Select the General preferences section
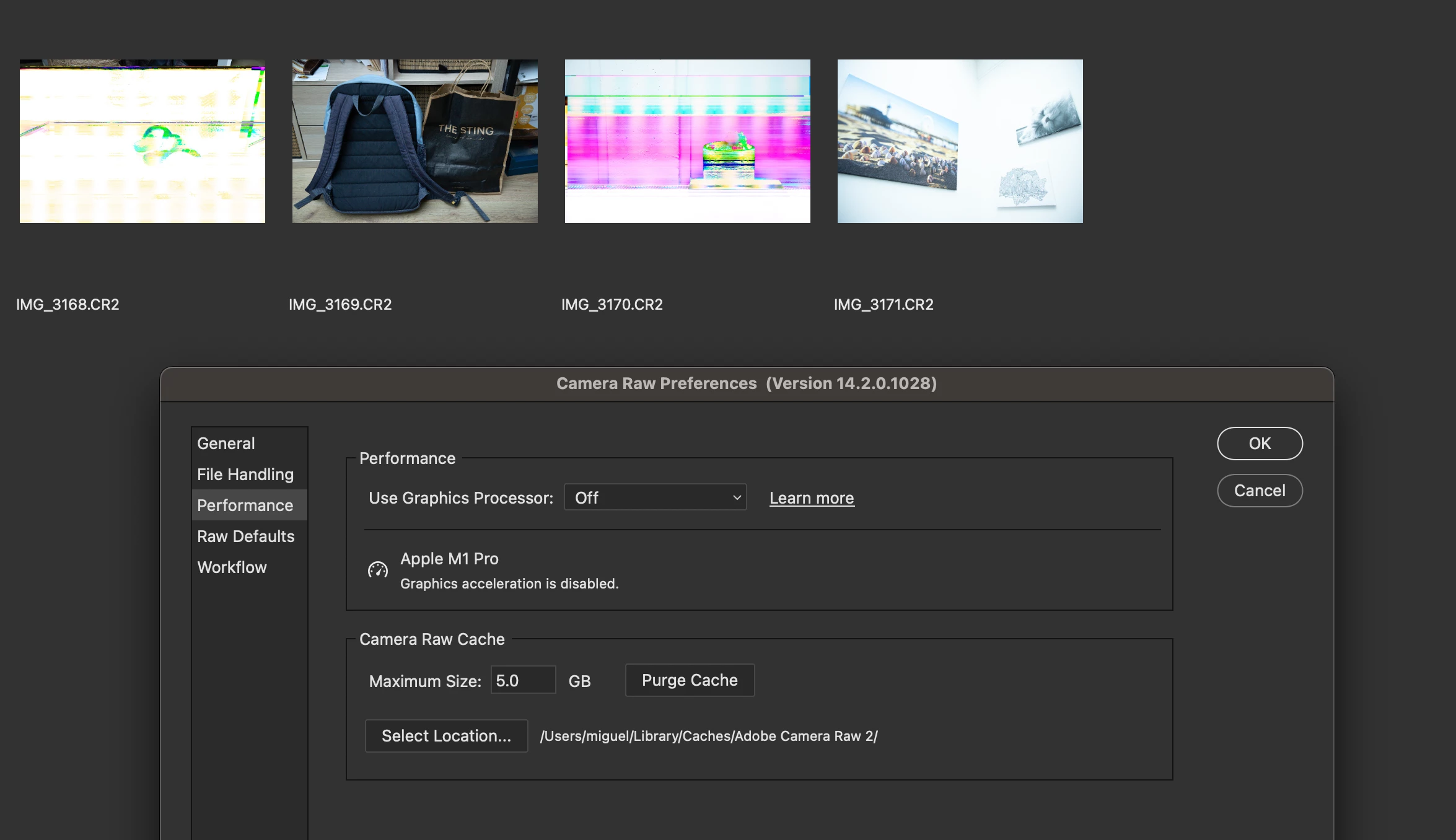The image size is (1456, 840). click(x=226, y=444)
